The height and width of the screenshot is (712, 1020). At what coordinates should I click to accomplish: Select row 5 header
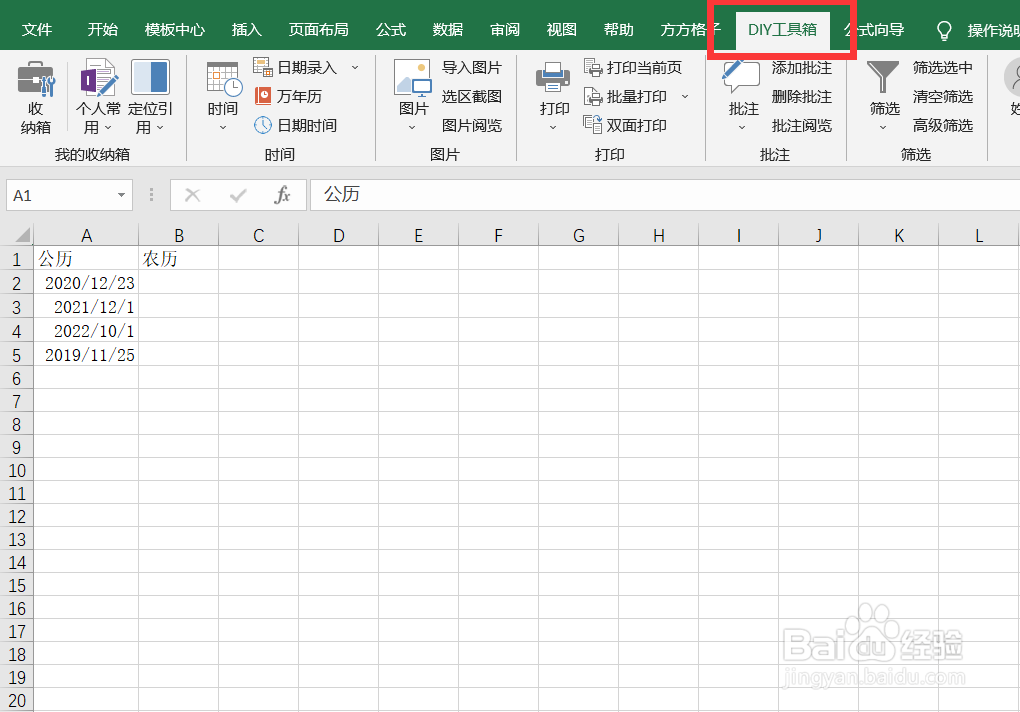pyautogui.click(x=17, y=355)
